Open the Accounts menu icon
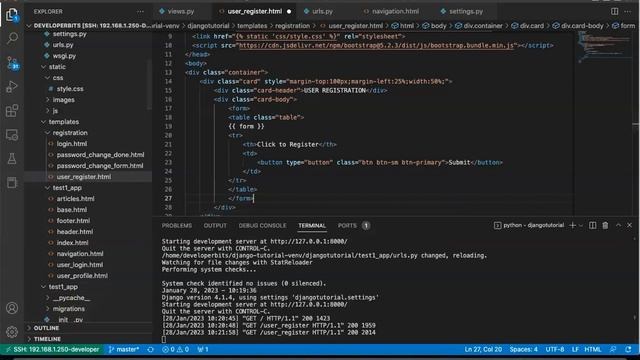Screen dimensions: 640x360 pos(12,308)
